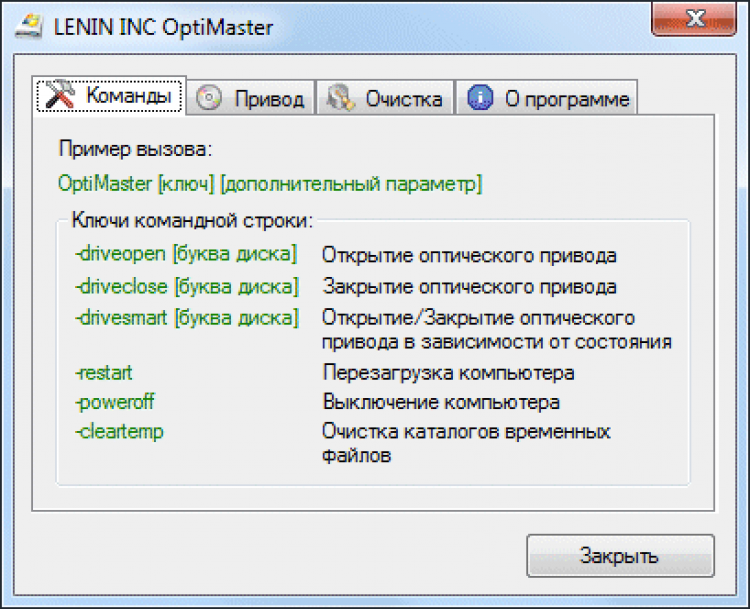Close the OptiMaster window with X
Image resolution: width=750 pixels, height=609 pixels.
[x=694, y=19]
